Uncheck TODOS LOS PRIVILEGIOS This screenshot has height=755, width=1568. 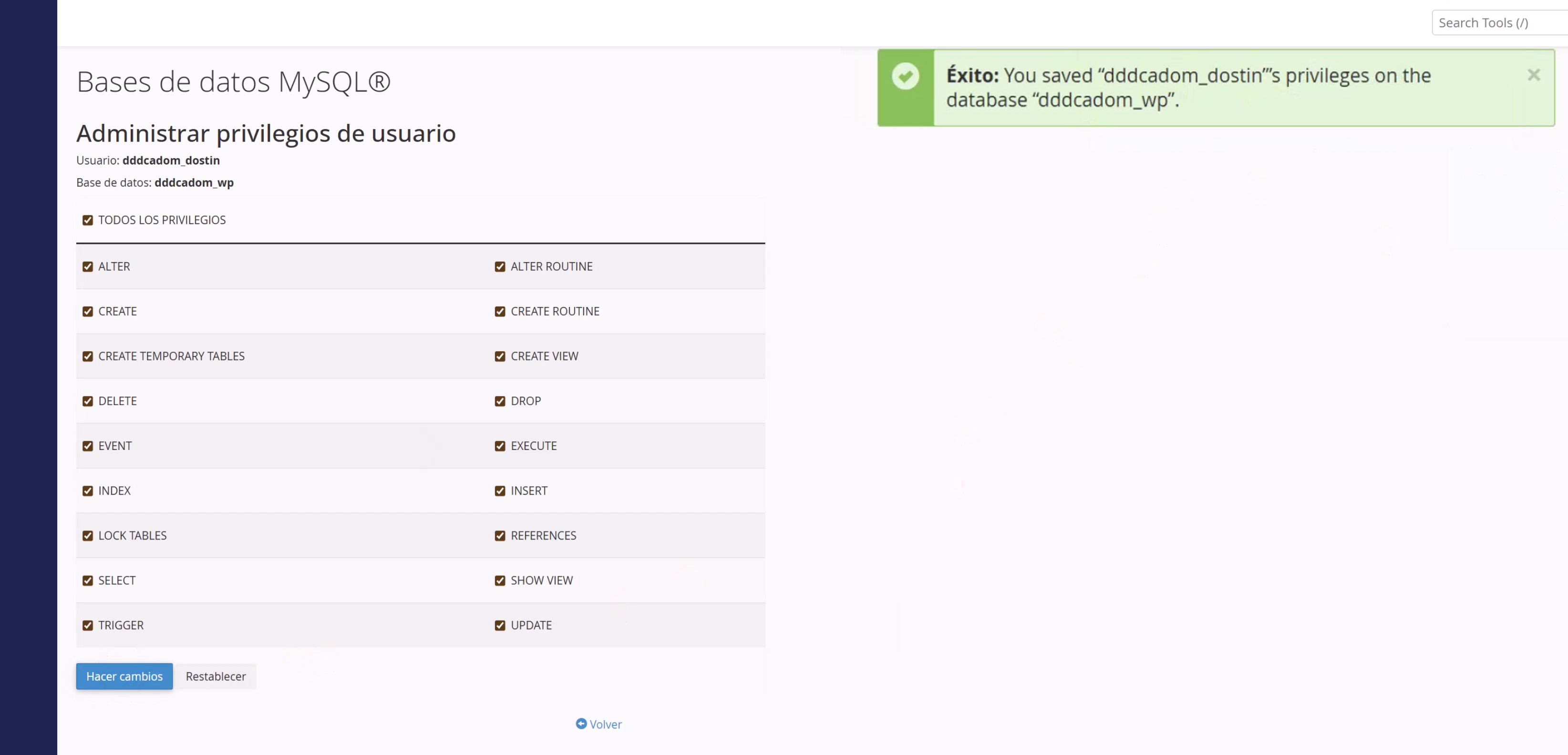(x=88, y=220)
